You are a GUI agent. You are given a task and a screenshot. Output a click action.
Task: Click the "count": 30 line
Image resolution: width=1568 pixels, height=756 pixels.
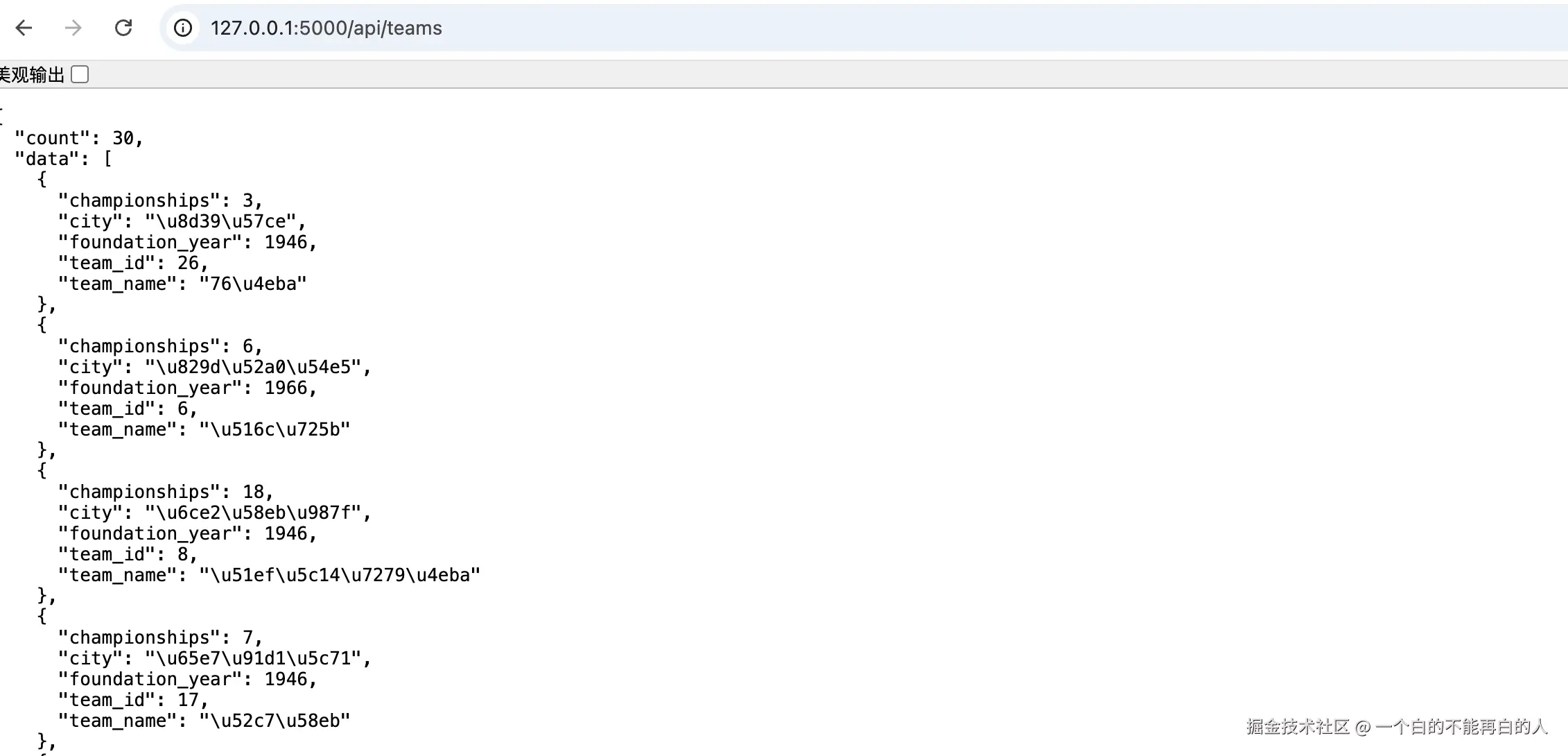pos(78,138)
